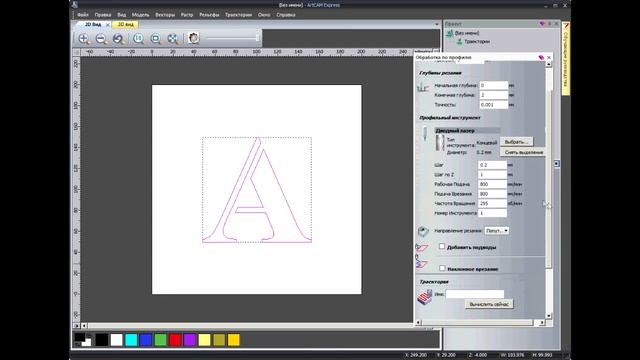Open the yellow tutorial side tab
640x360 pixels.
[566, 59]
